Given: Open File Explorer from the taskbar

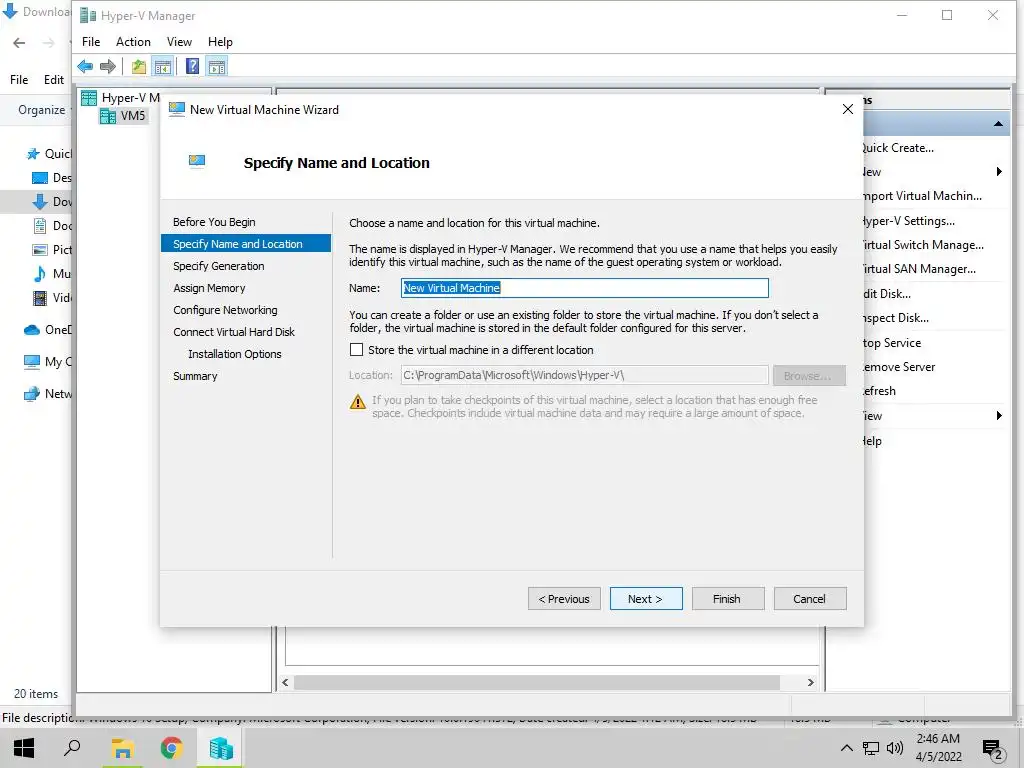Looking at the screenshot, I should click(x=122, y=748).
